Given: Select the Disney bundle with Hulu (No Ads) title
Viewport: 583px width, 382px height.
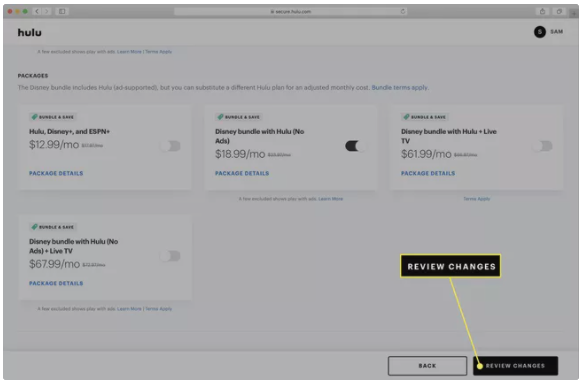Looking at the screenshot, I should tap(260, 136).
